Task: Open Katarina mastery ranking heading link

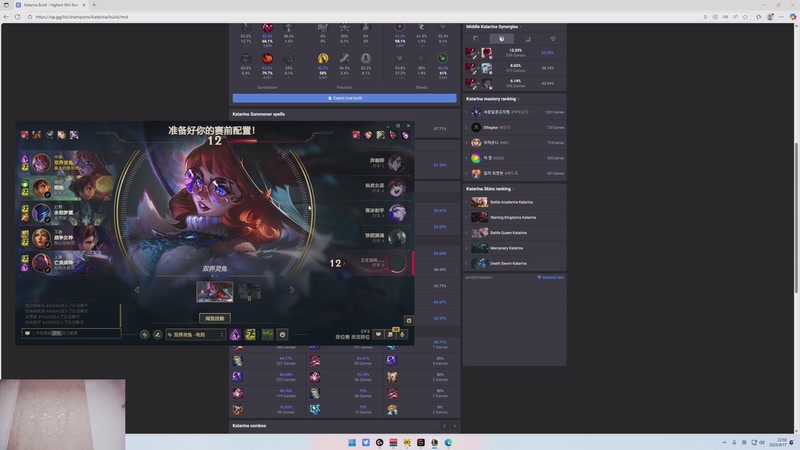Action: (x=491, y=99)
